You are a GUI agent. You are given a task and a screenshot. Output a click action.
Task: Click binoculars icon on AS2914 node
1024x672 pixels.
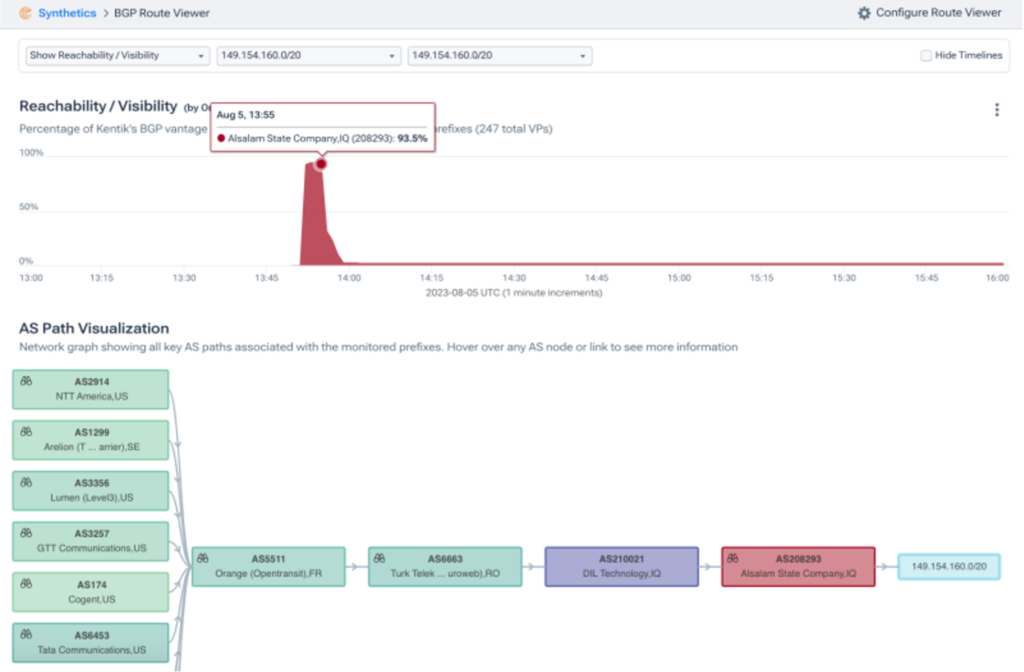point(27,382)
